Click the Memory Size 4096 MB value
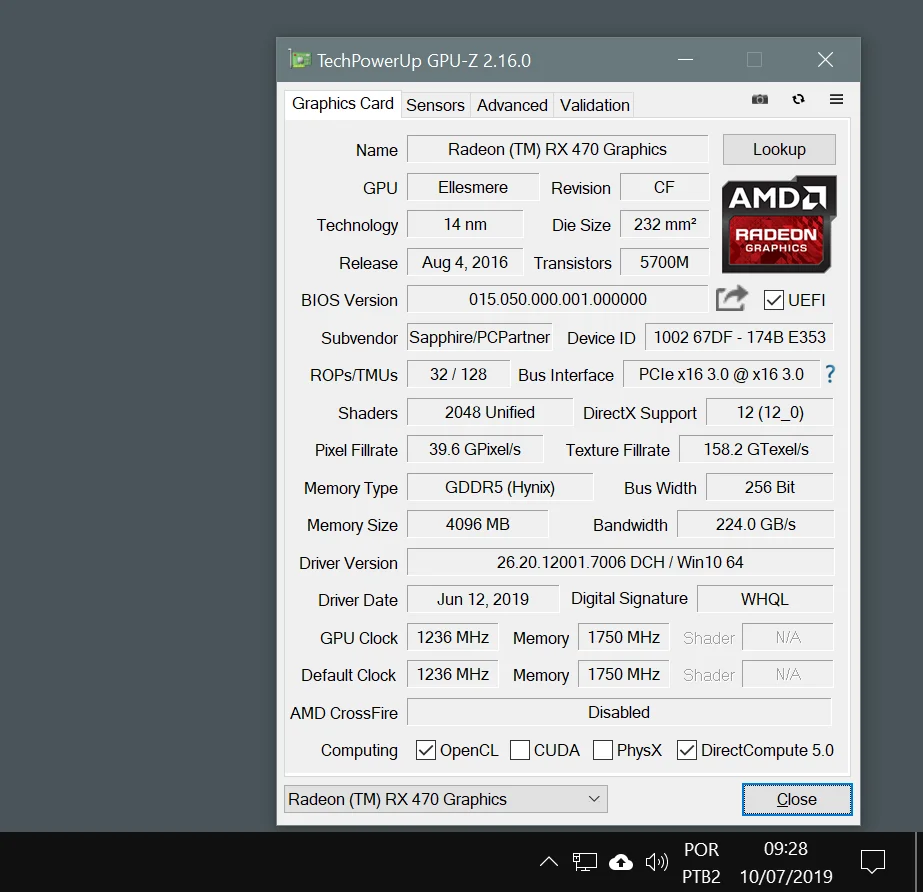 click(477, 524)
